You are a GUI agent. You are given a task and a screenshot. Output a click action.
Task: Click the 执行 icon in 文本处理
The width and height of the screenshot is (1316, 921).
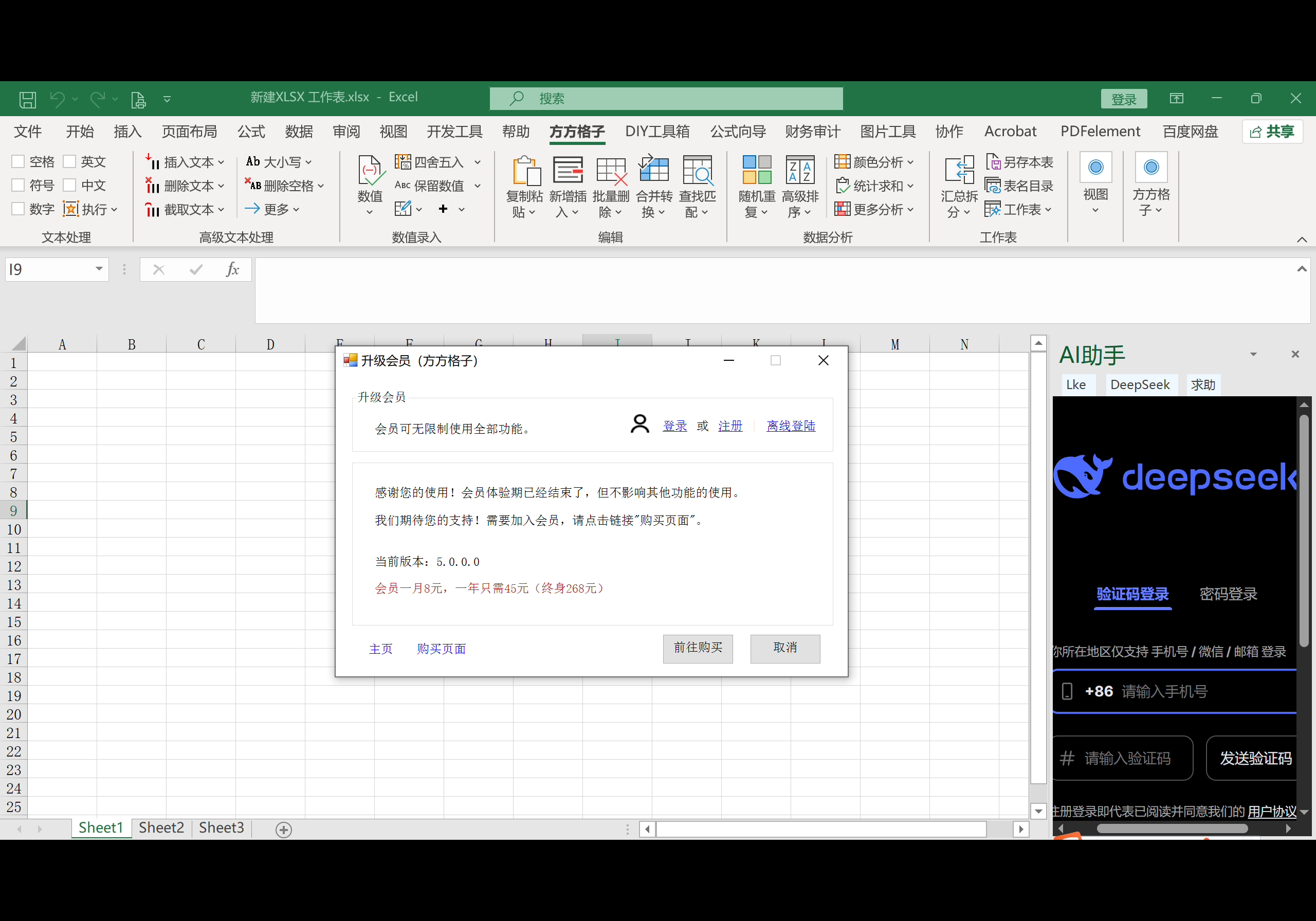tap(70, 209)
